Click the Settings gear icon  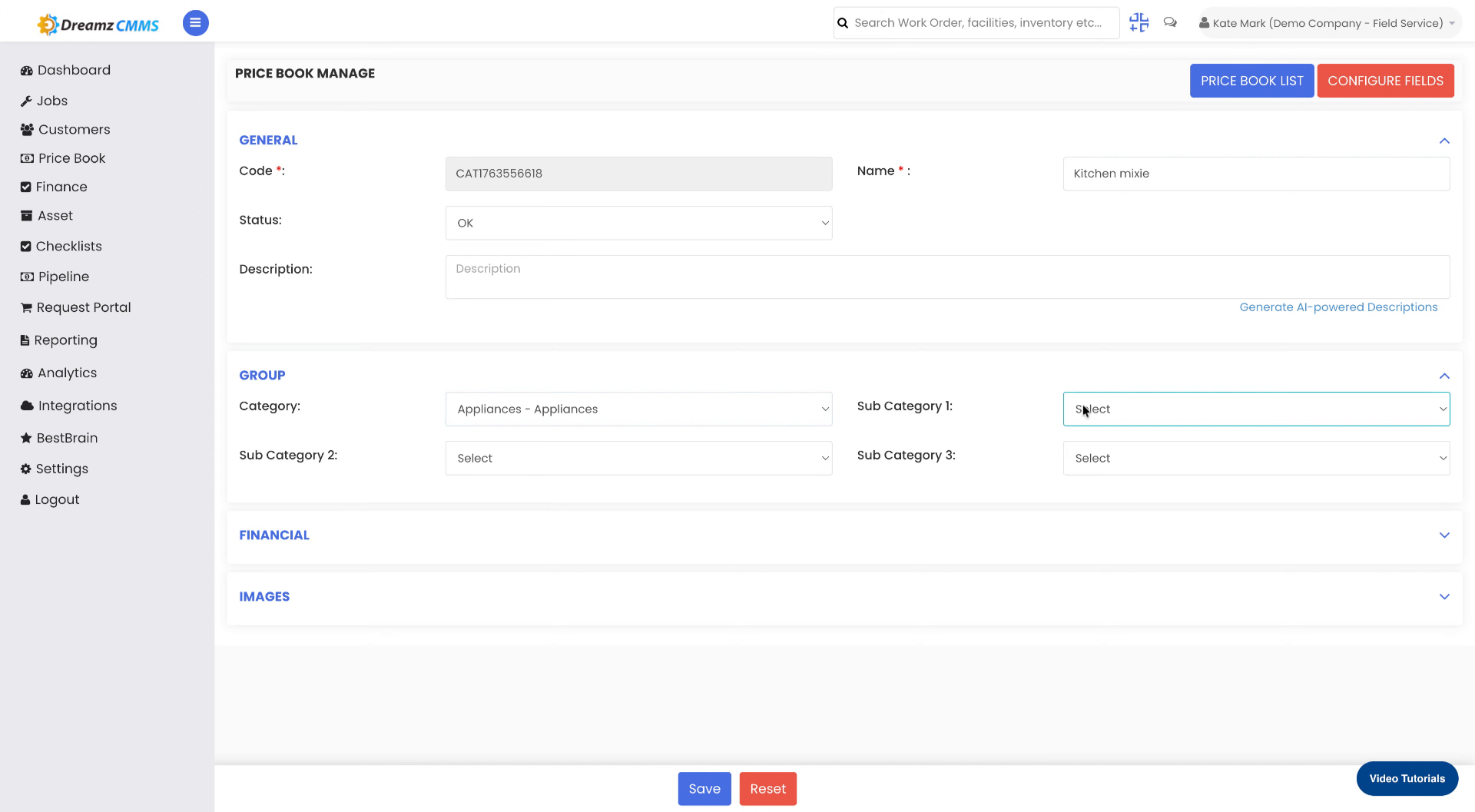[x=26, y=469]
